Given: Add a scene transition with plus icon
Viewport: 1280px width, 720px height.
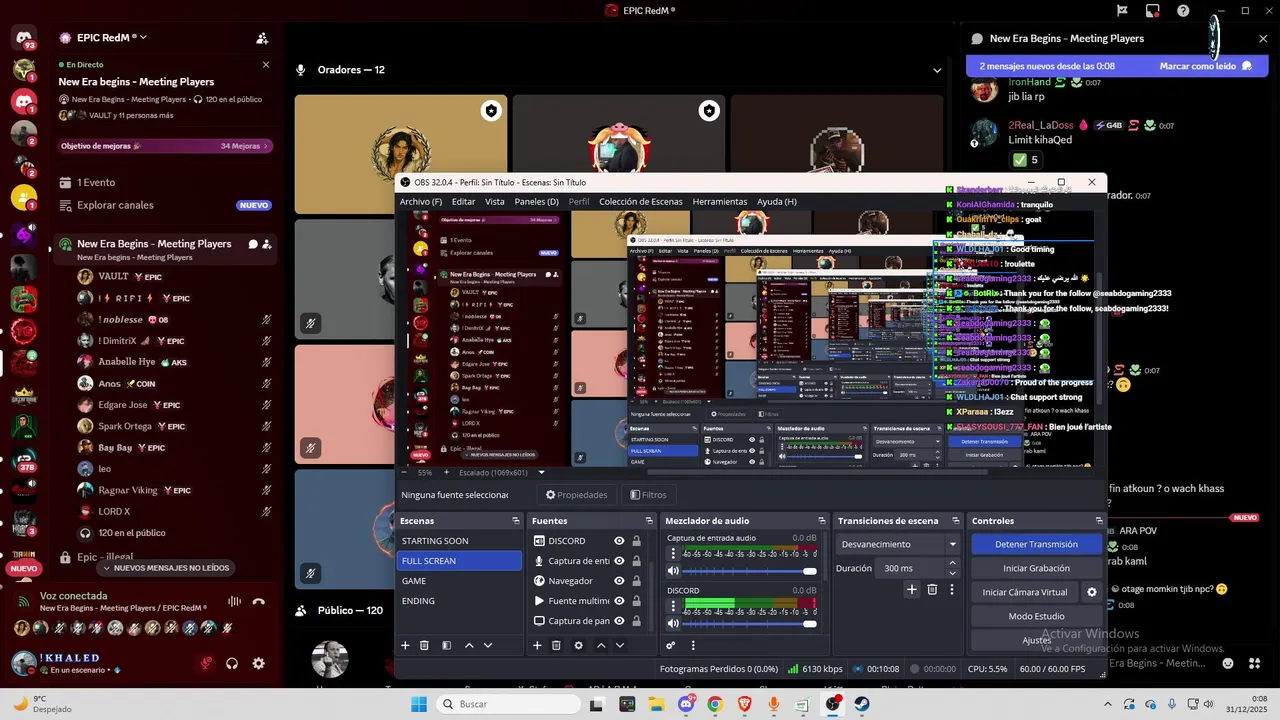Looking at the screenshot, I should [911, 590].
